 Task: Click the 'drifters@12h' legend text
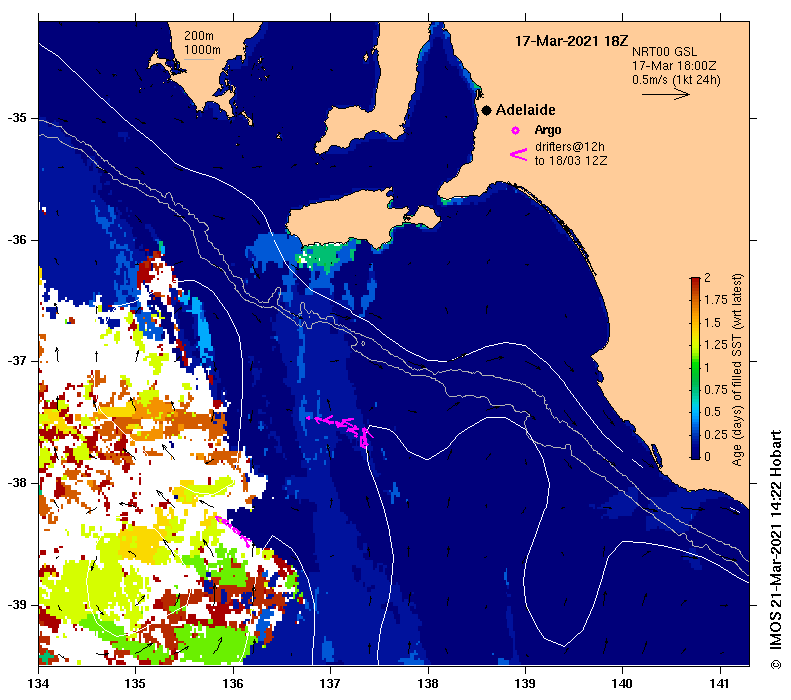(570, 147)
